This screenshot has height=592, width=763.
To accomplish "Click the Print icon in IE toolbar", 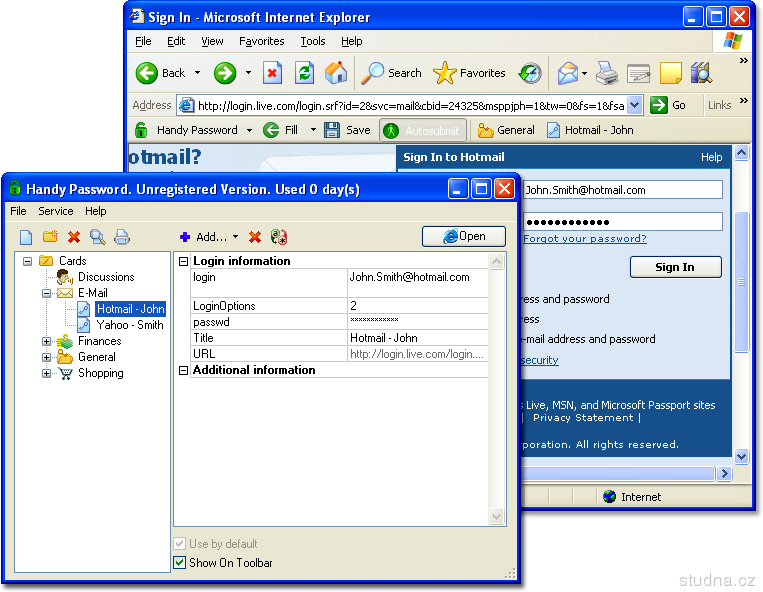I will click(607, 73).
